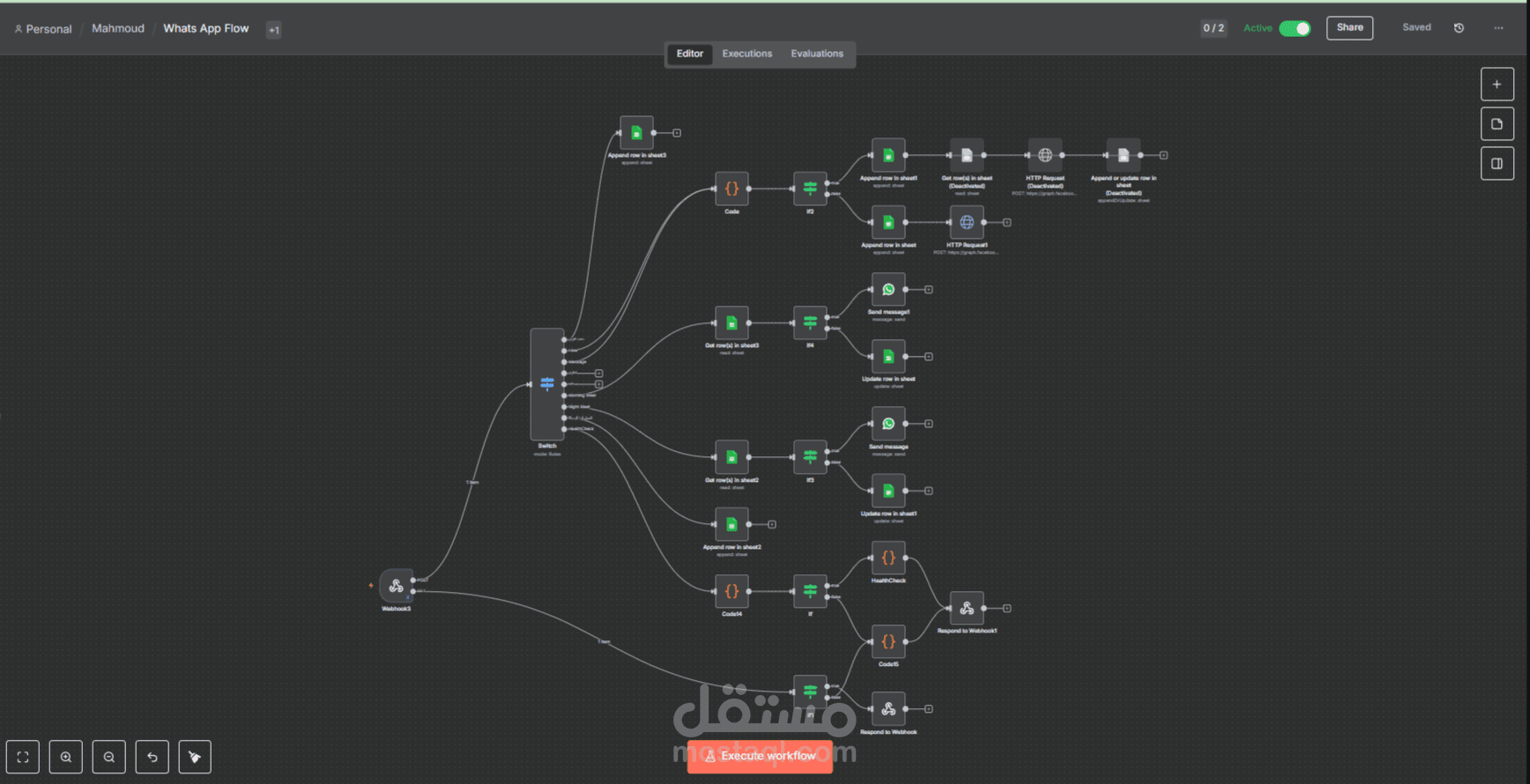Open the Personal breadcrumb link
The width and height of the screenshot is (1530, 784).
pos(43,29)
